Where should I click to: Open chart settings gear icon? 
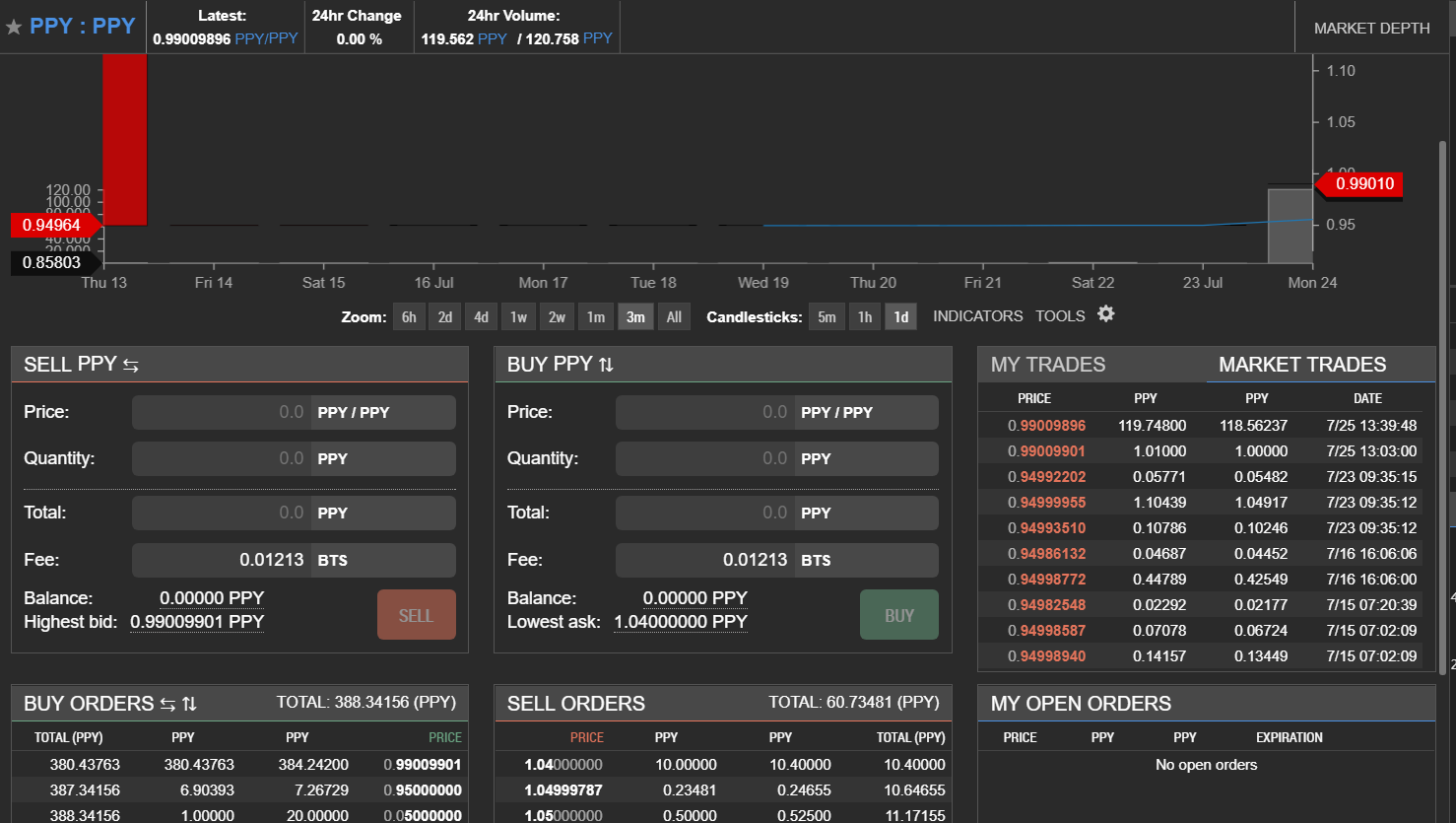tap(1106, 314)
